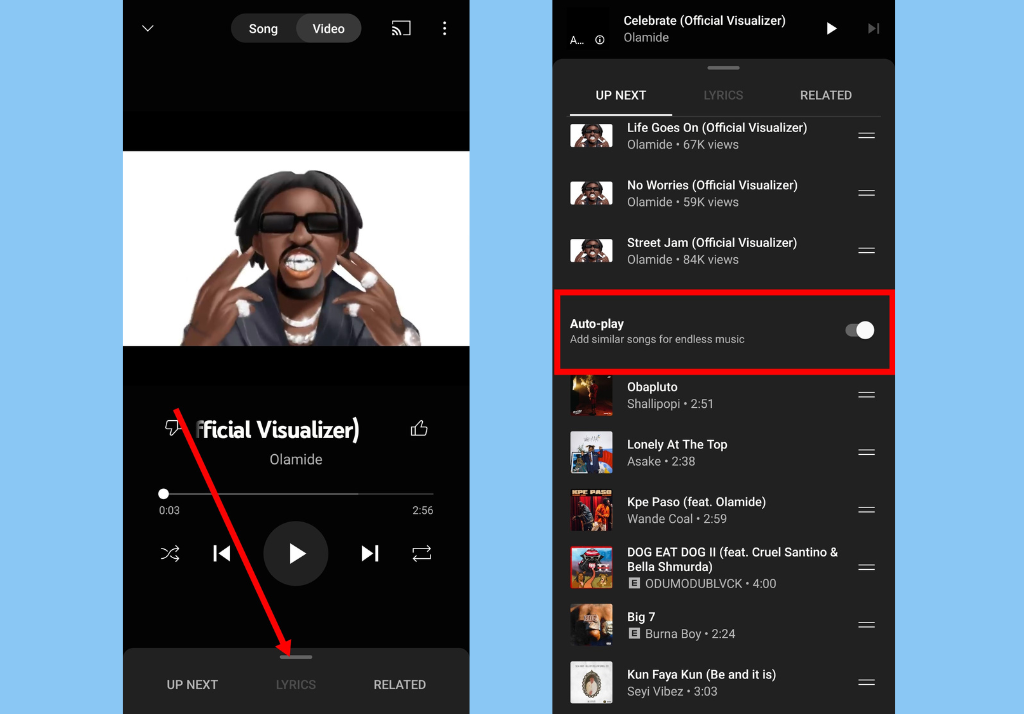The height and width of the screenshot is (714, 1024).
Task: Click the queue panel drag handle at top
Action: point(724,68)
